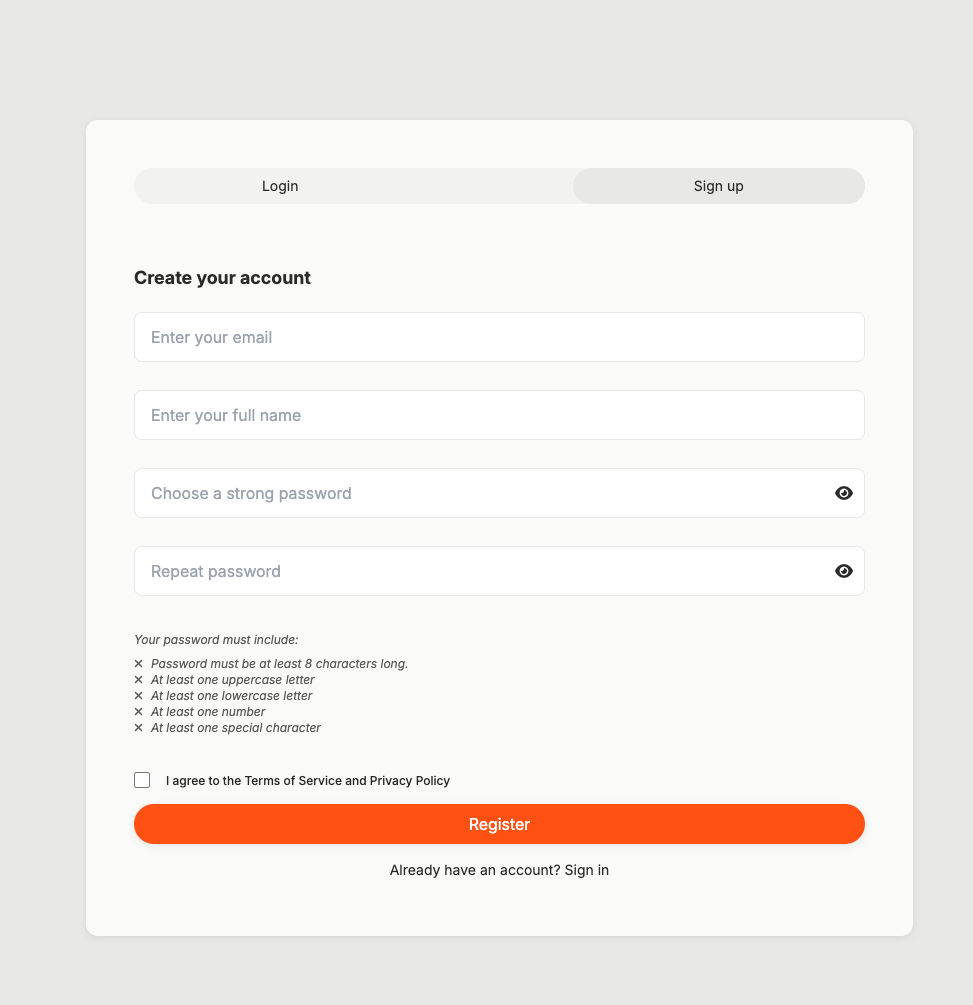Check the Terms of Service agreement box
Screen dimensions: 973x1005
pos(142,779)
